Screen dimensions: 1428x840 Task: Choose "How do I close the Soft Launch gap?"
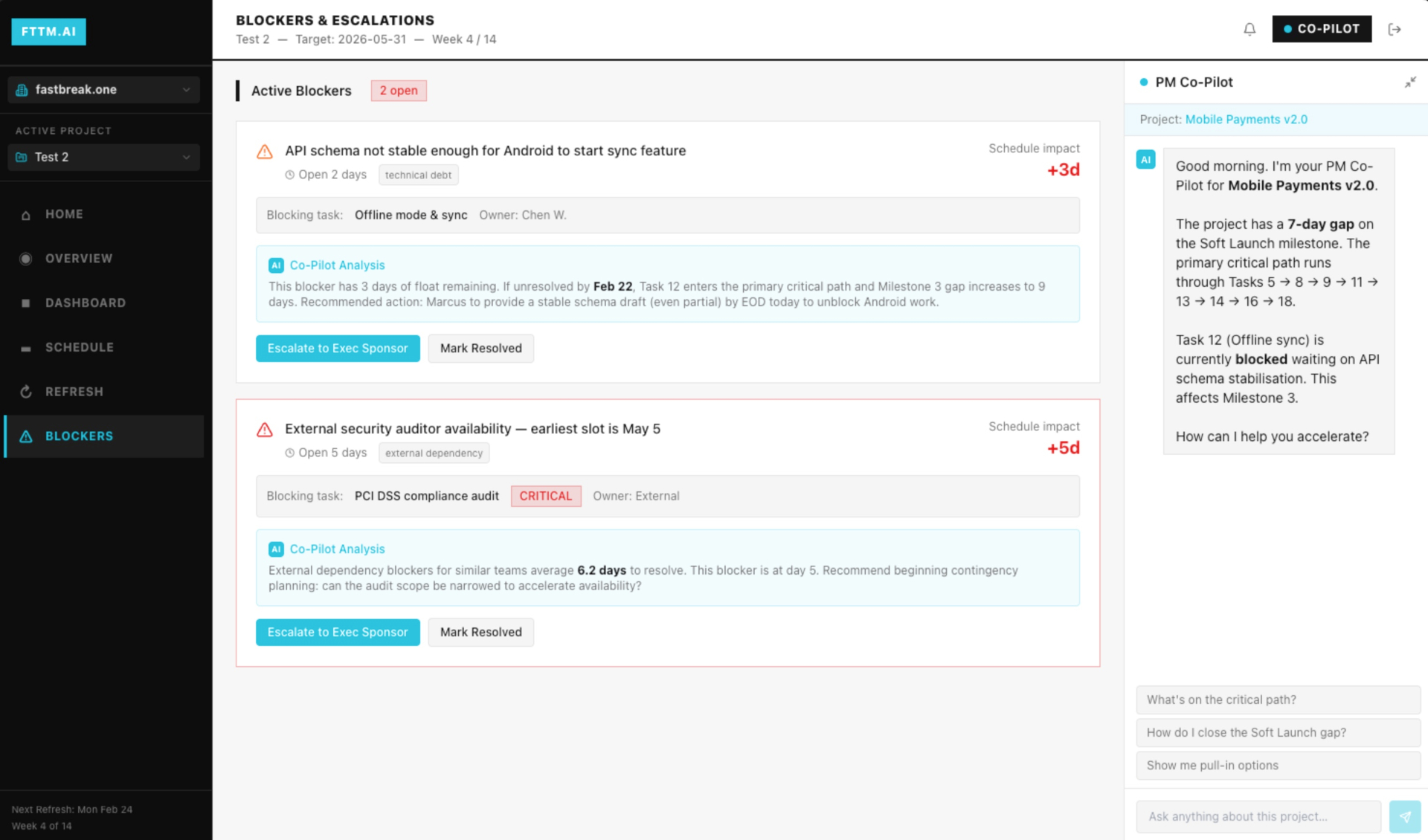[1278, 733]
